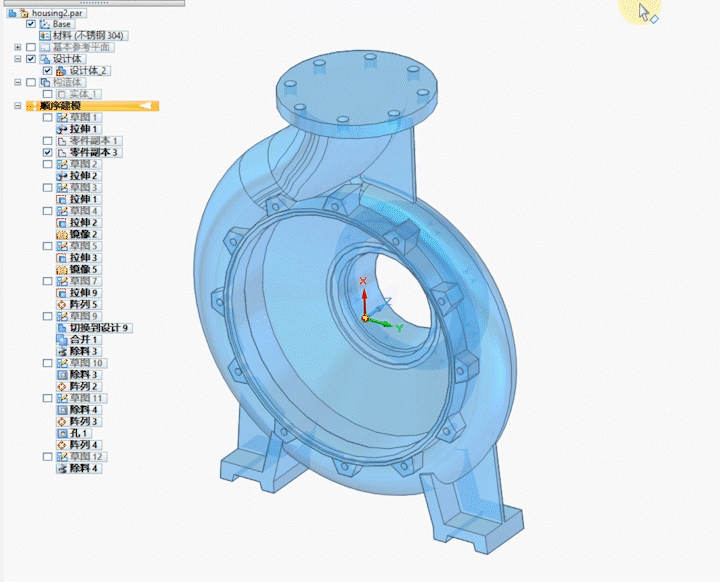This screenshot has height=582, width=720.
Task: Click the coordinate triad origin on model
Action: point(365,318)
